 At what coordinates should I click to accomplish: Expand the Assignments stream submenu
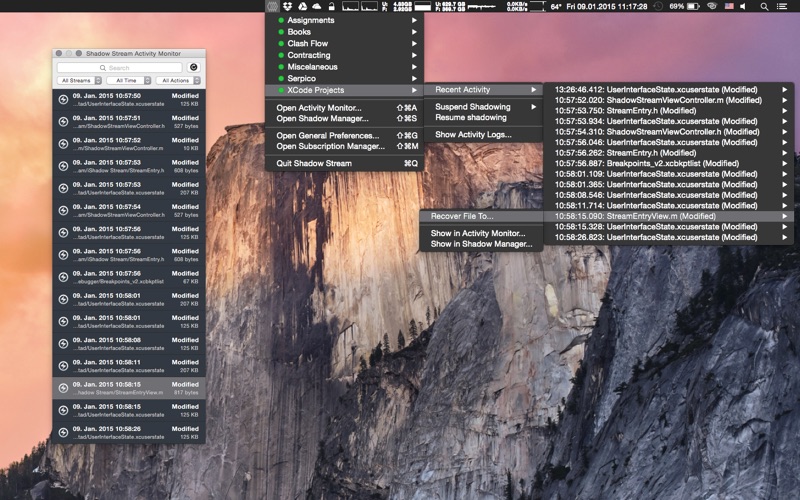click(344, 20)
